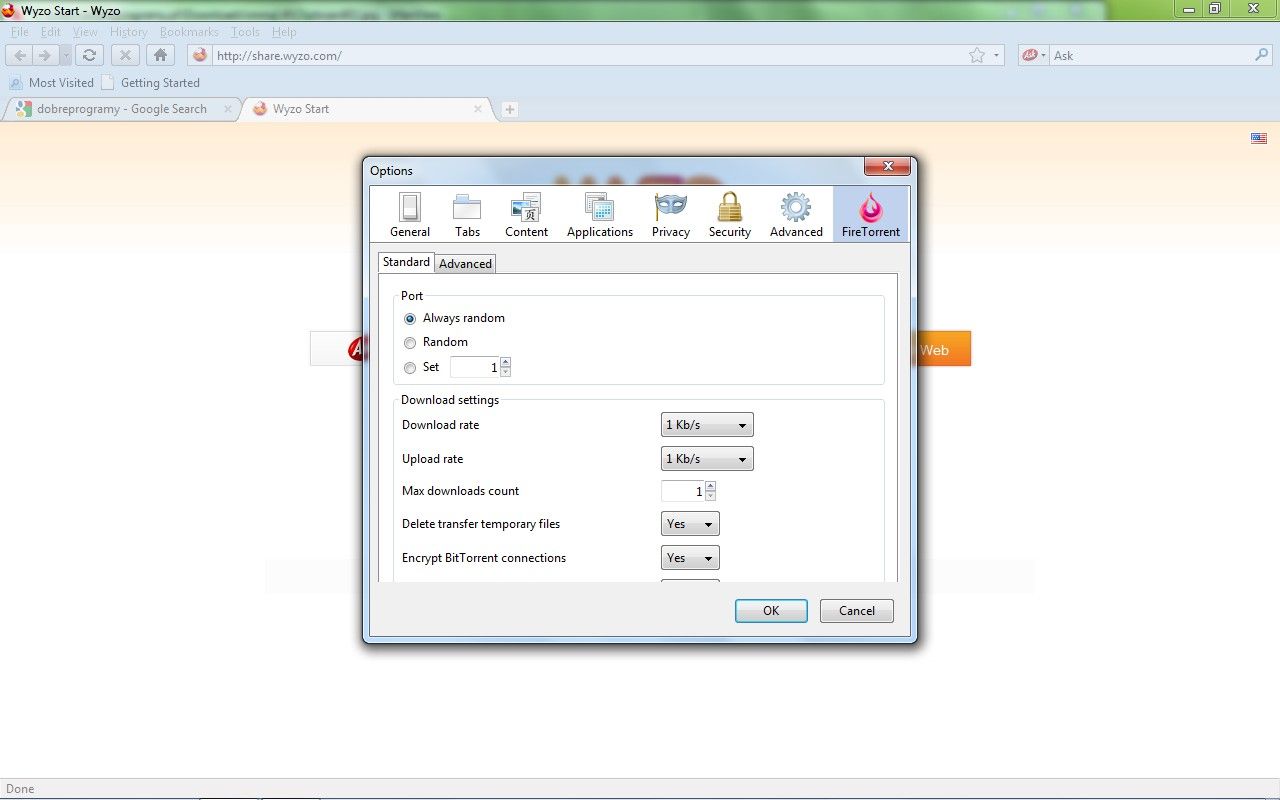Open the Help menu
The image size is (1280, 800).
click(284, 32)
